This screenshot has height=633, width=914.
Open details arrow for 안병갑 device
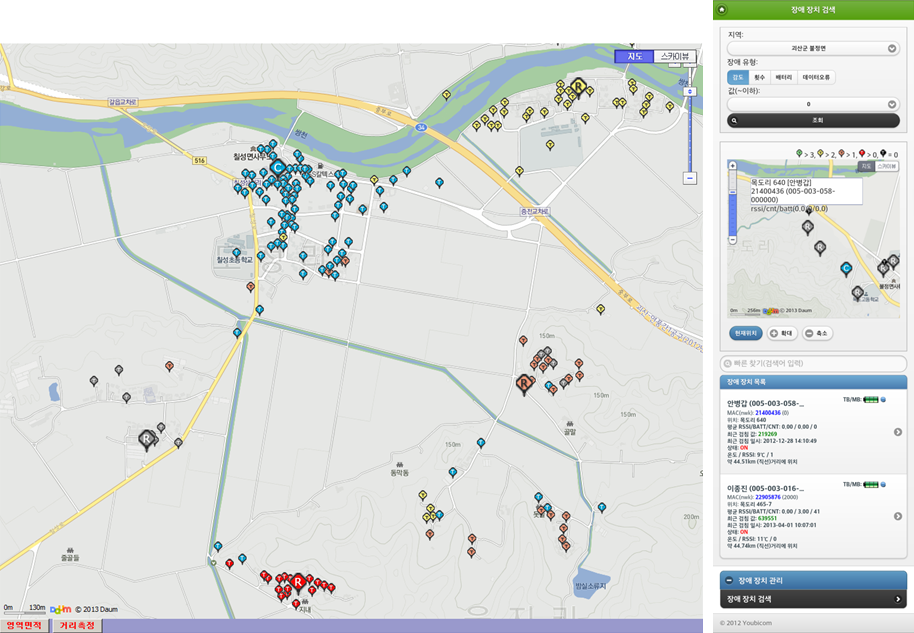897,432
